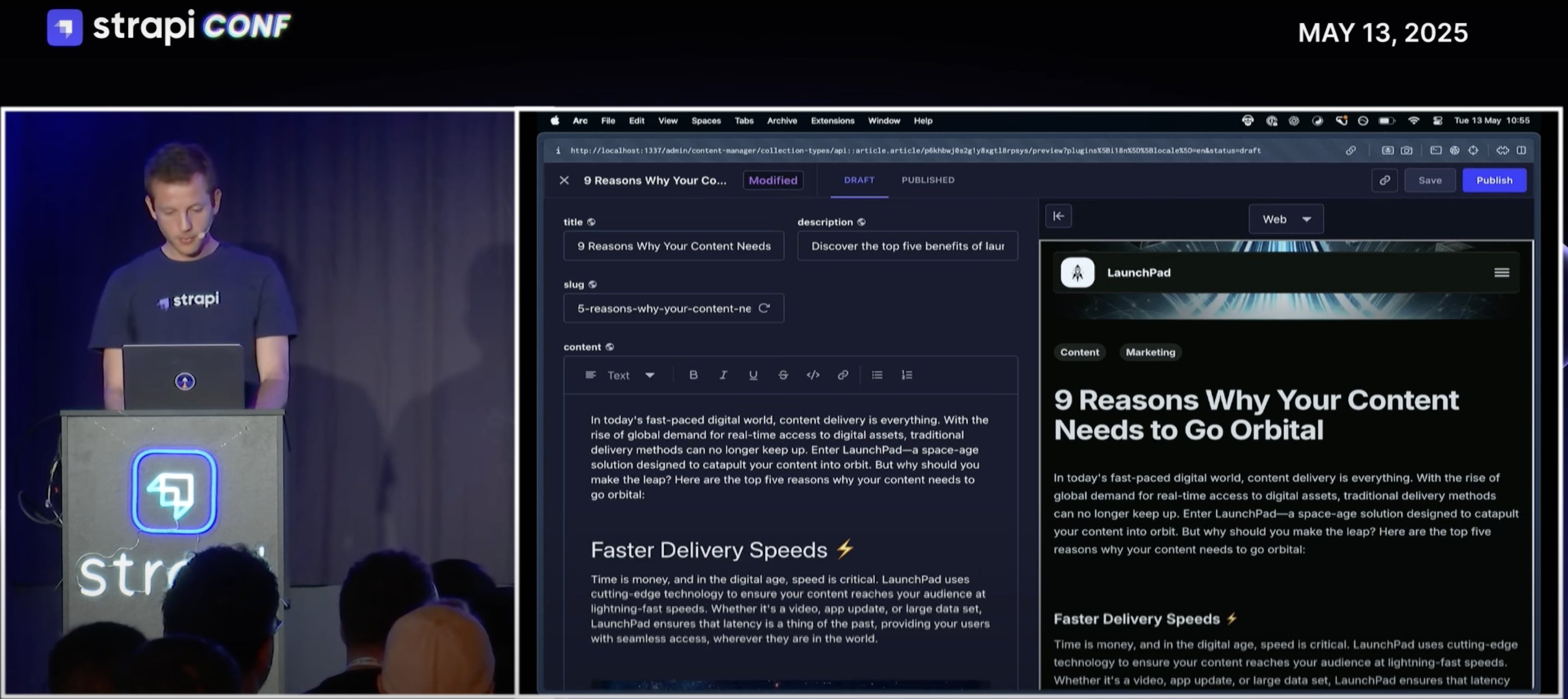Open the Arc application menu
The height and width of the screenshot is (699, 1568).
click(580, 120)
